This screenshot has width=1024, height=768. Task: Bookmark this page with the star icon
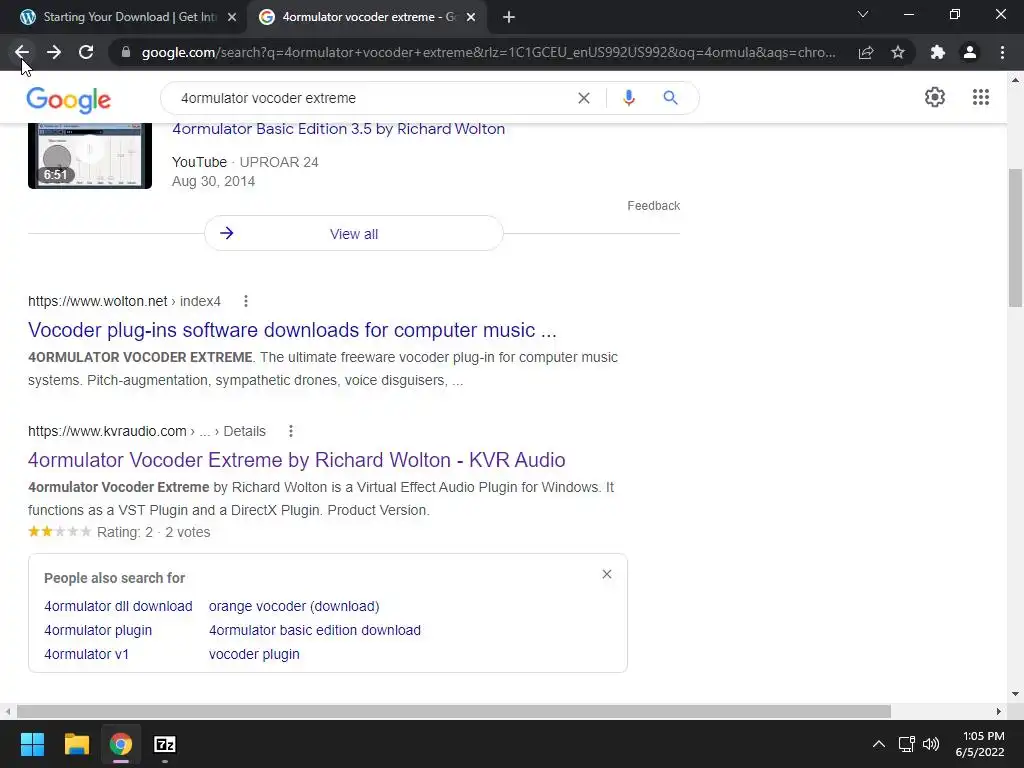[x=898, y=52]
